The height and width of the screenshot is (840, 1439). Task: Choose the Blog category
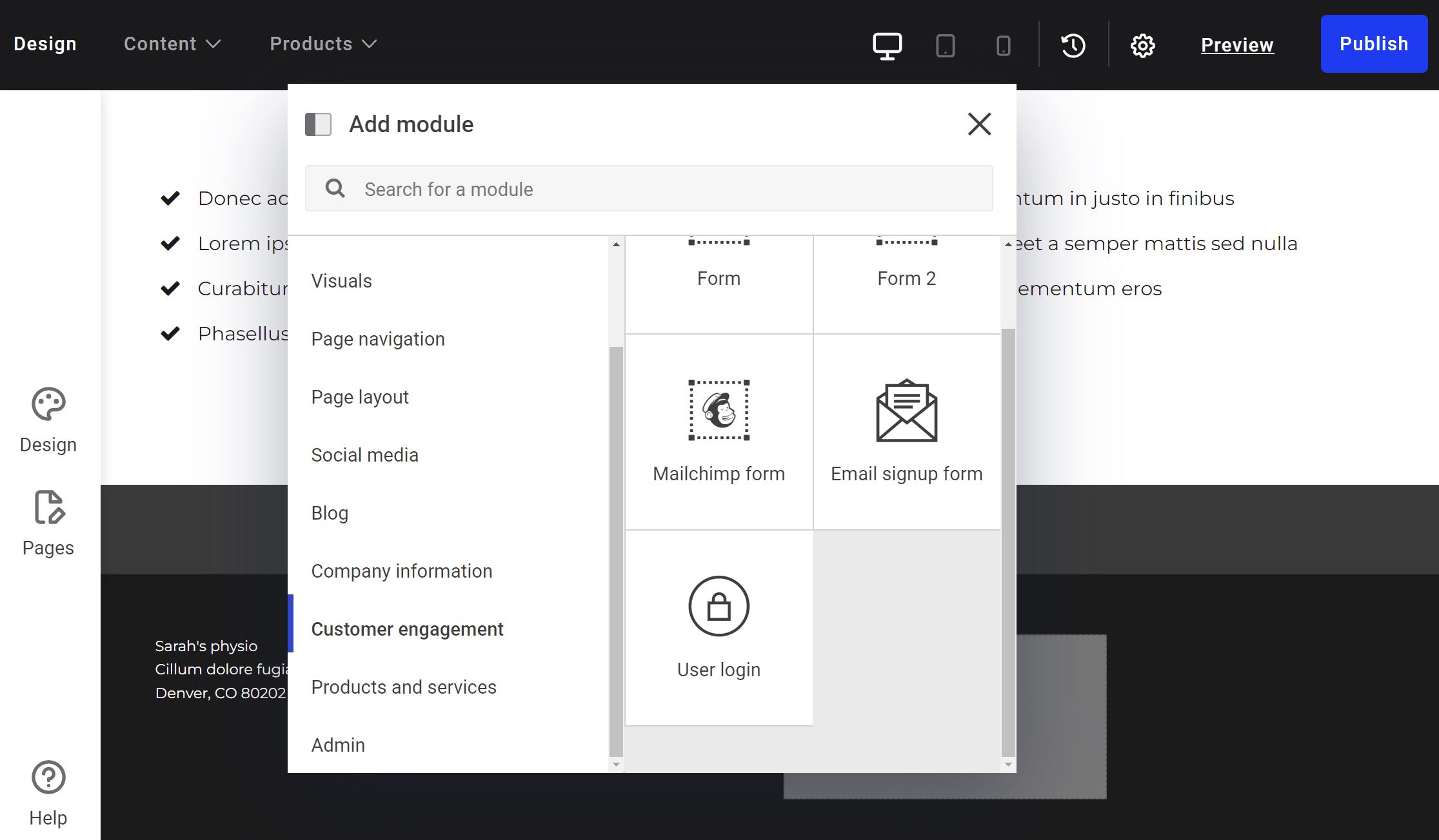(x=330, y=513)
